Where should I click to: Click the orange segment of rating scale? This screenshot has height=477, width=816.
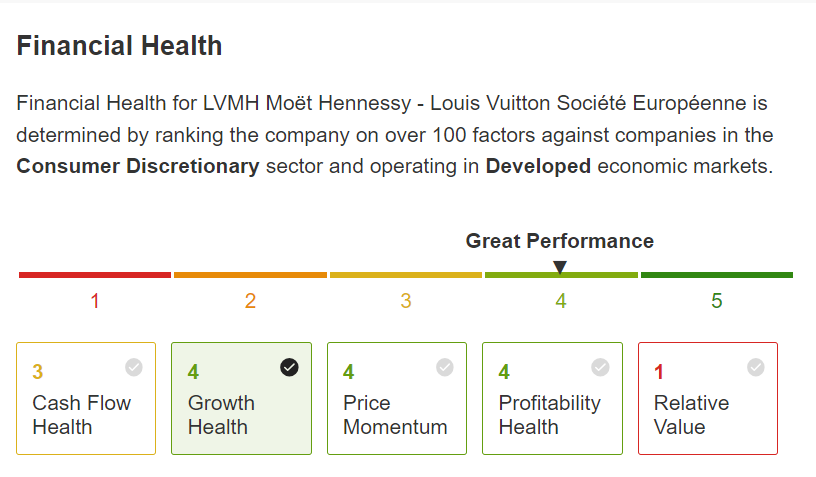click(x=250, y=275)
